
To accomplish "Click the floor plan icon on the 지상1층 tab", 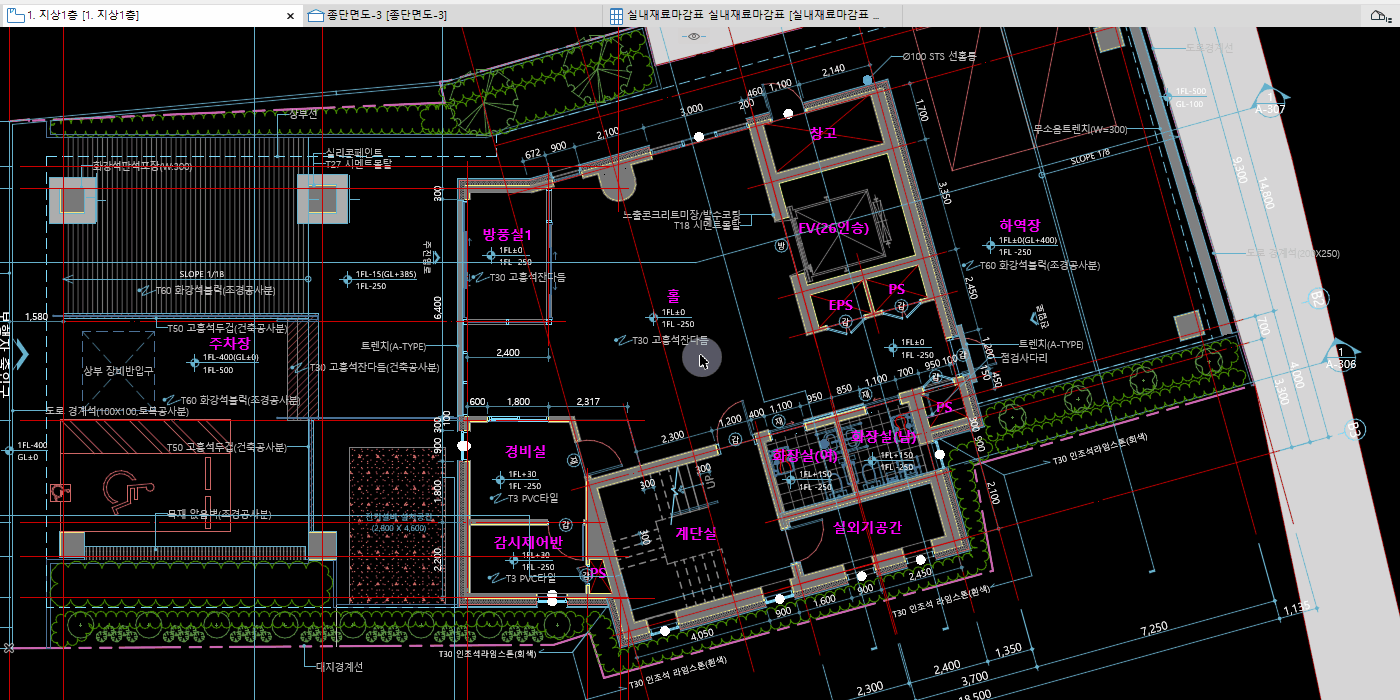I will (x=14, y=16).
